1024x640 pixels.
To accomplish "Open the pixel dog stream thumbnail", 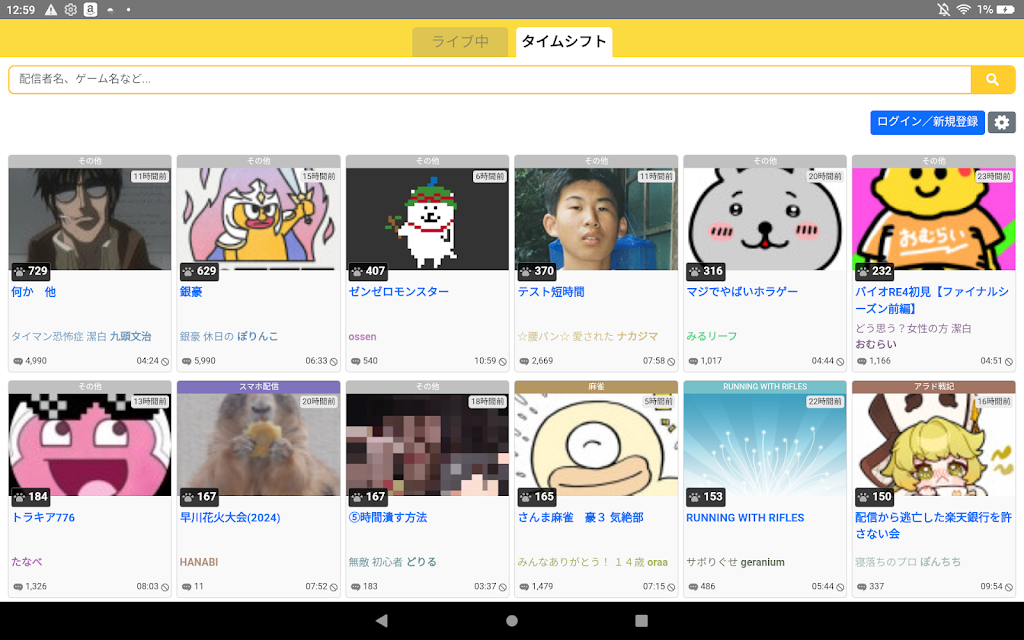I will pos(427,219).
